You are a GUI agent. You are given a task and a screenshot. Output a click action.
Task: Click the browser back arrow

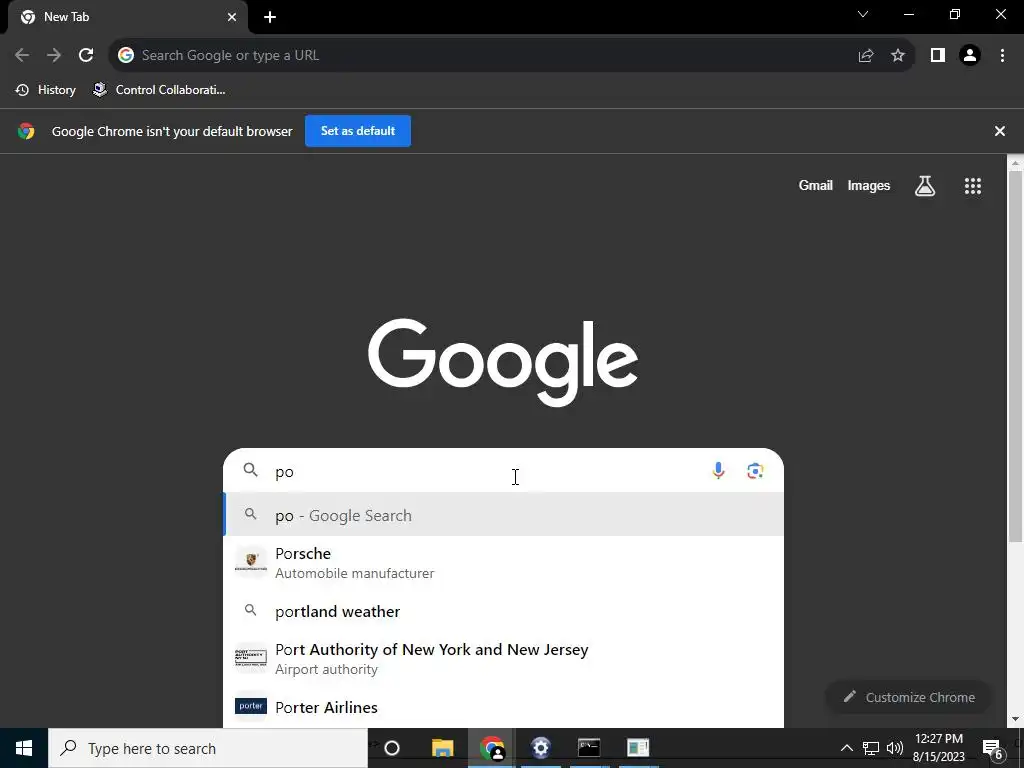22,56
